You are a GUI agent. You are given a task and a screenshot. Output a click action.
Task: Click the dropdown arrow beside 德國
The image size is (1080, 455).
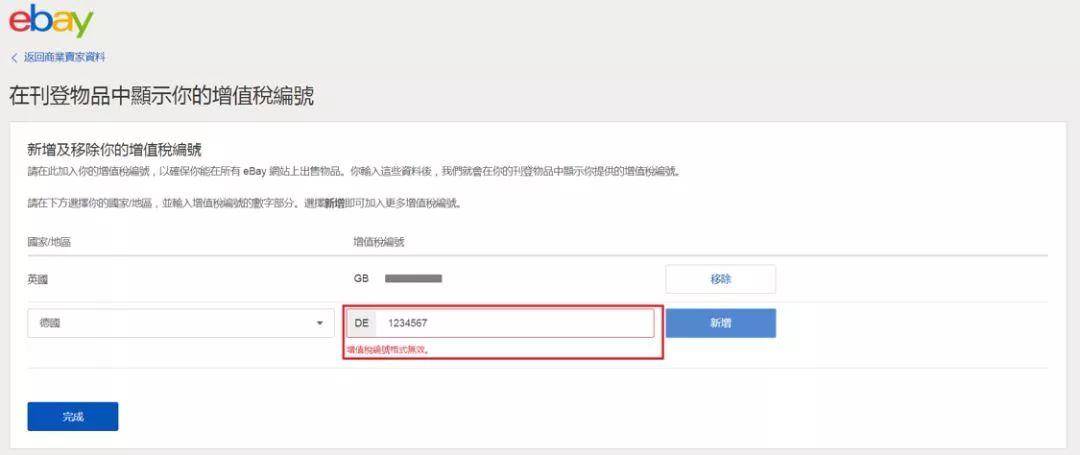(320, 323)
